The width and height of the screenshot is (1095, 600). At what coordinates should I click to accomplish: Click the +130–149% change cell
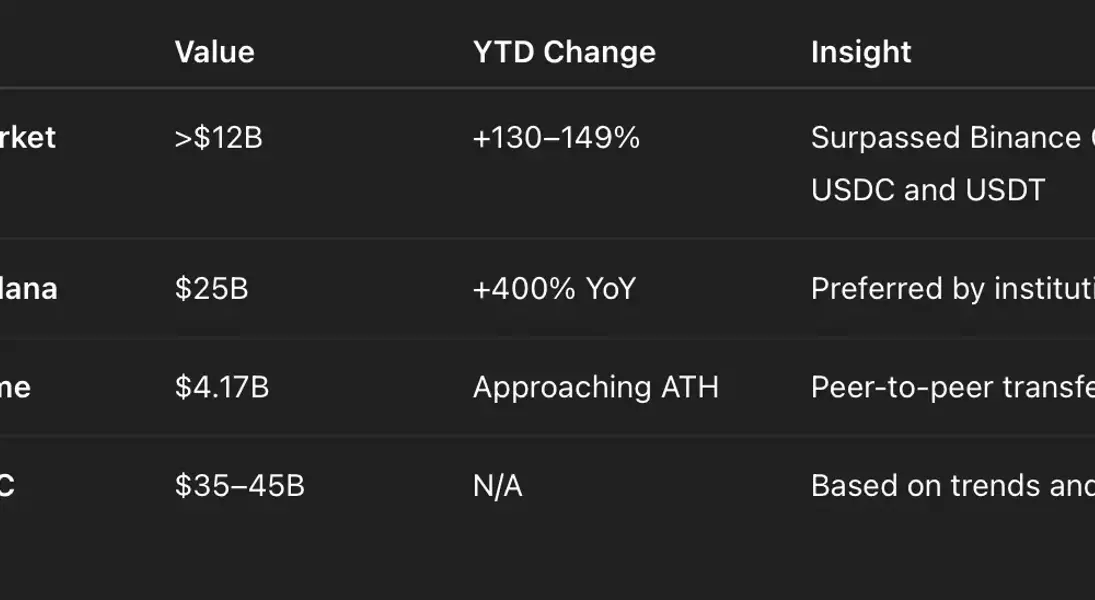coord(556,138)
